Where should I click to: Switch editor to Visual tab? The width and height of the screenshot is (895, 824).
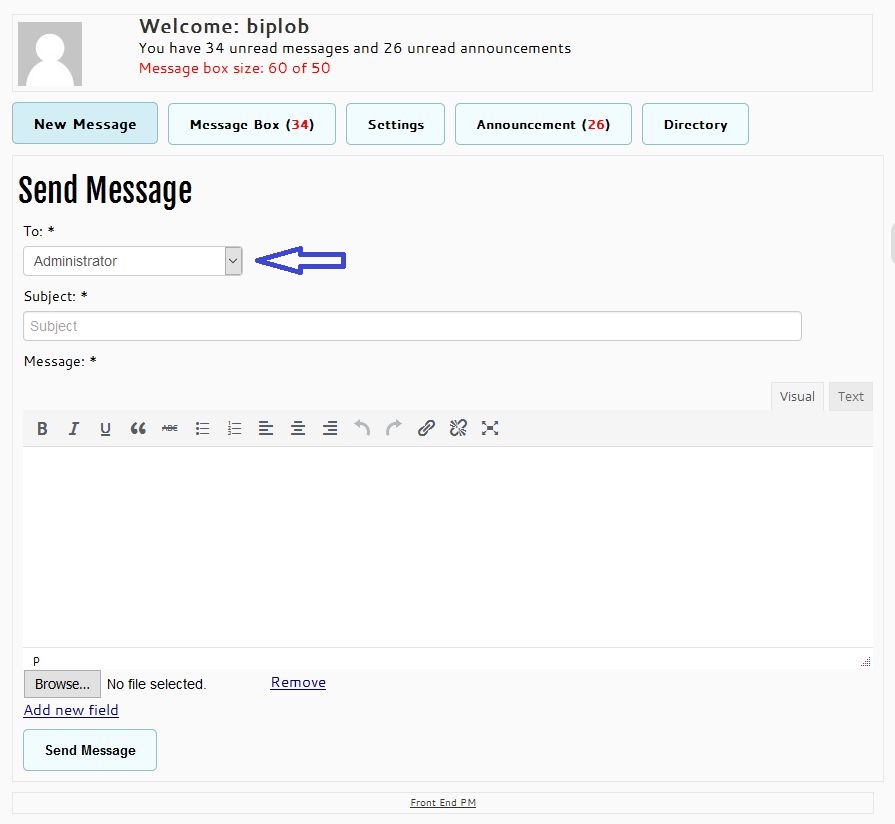[797, 396]
